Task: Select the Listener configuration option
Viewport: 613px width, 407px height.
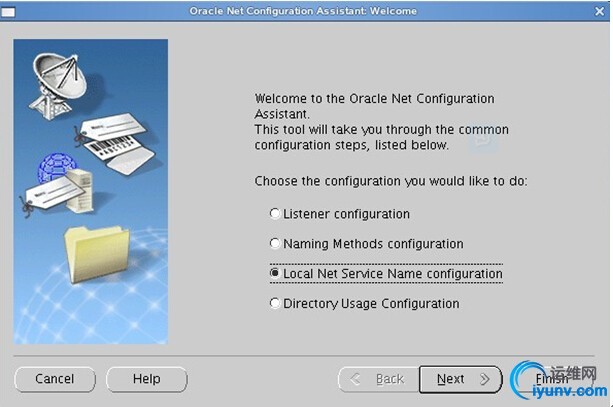Action: [x=276, y=214]
